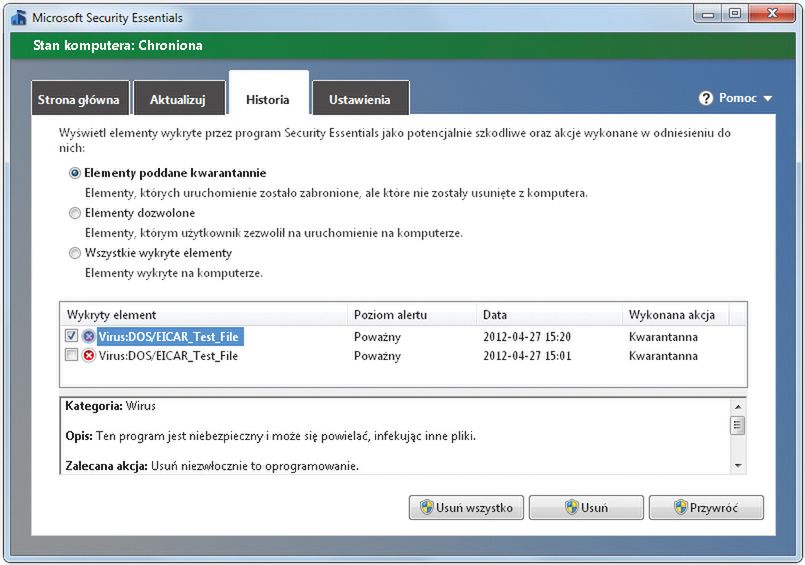Check the checkbox for the 15:01 virus entry
Image resolution: width=805 pixels, height=565 pixels.
point(72,356)
